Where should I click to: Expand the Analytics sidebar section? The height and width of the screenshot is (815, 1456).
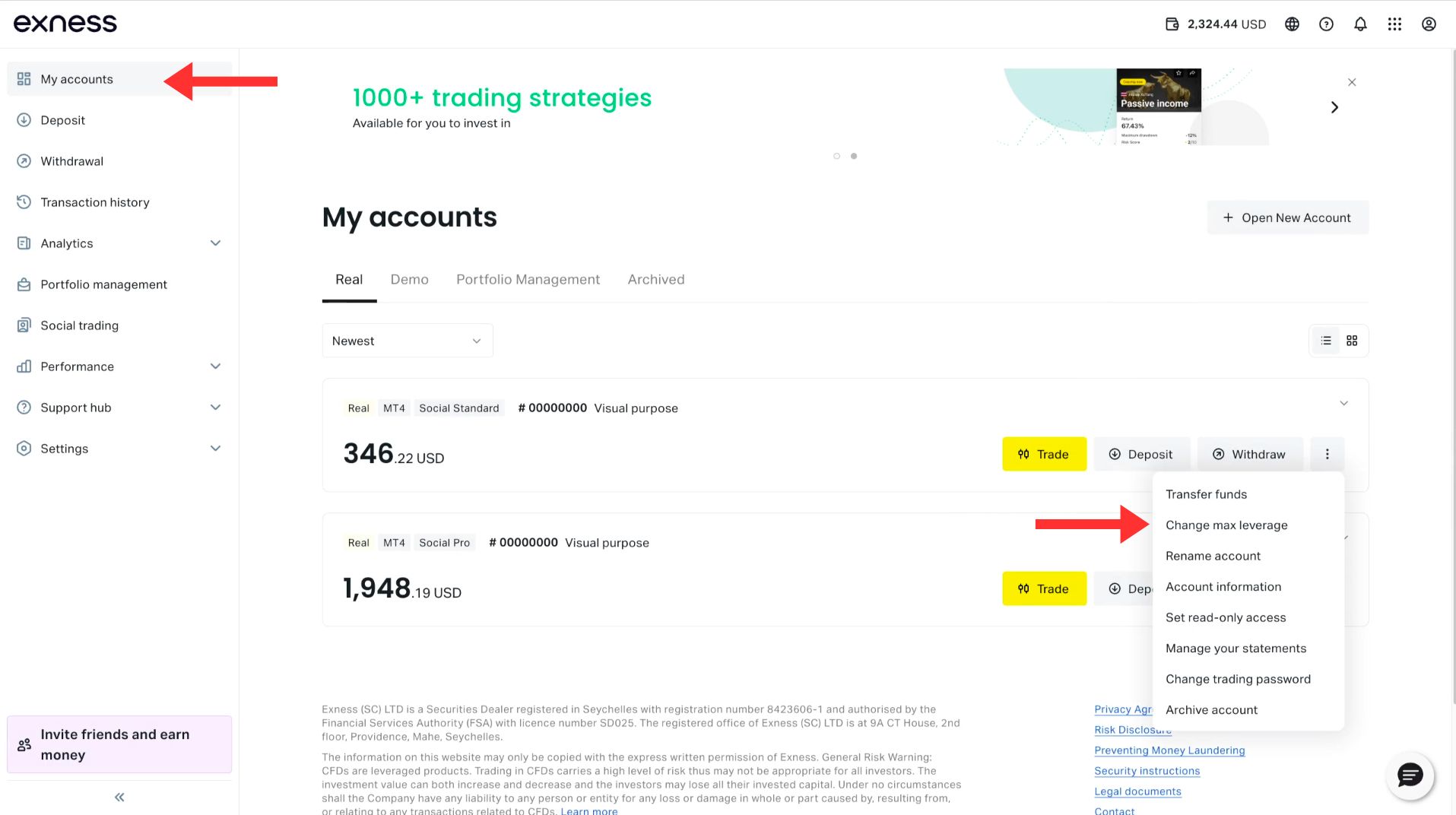pyautogui.click(x=119, y=243)
